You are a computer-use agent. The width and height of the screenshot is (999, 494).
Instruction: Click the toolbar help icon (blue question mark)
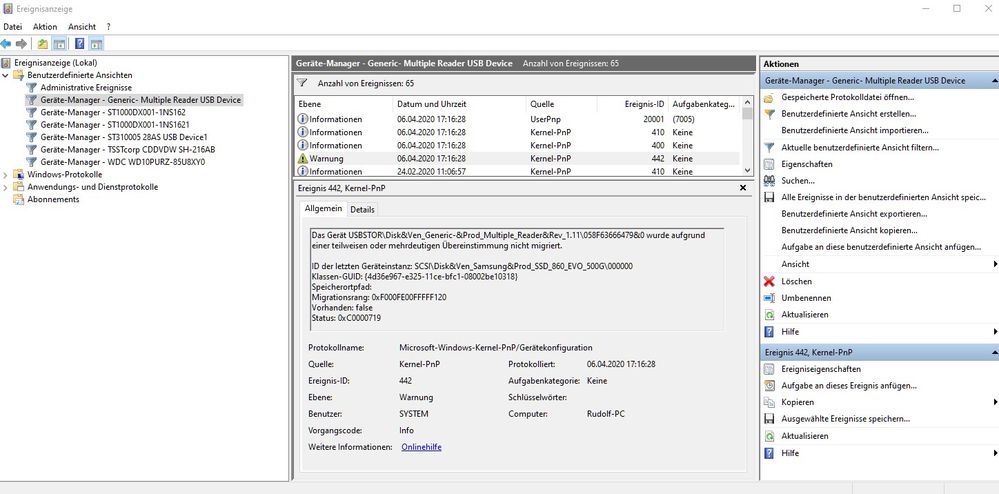pyautogui.click(x=78, y=44)
